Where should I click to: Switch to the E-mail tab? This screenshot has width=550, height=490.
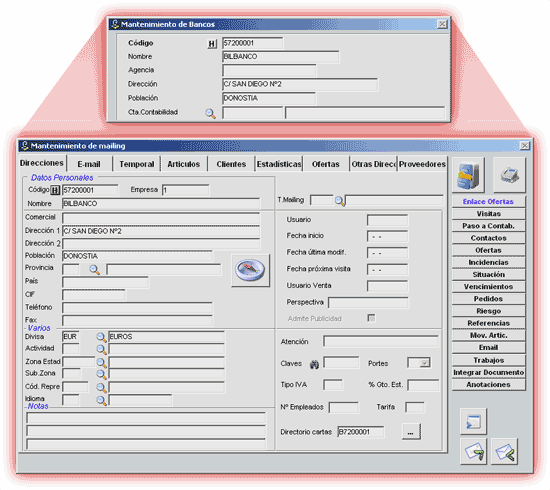click(x=89, y=164)
